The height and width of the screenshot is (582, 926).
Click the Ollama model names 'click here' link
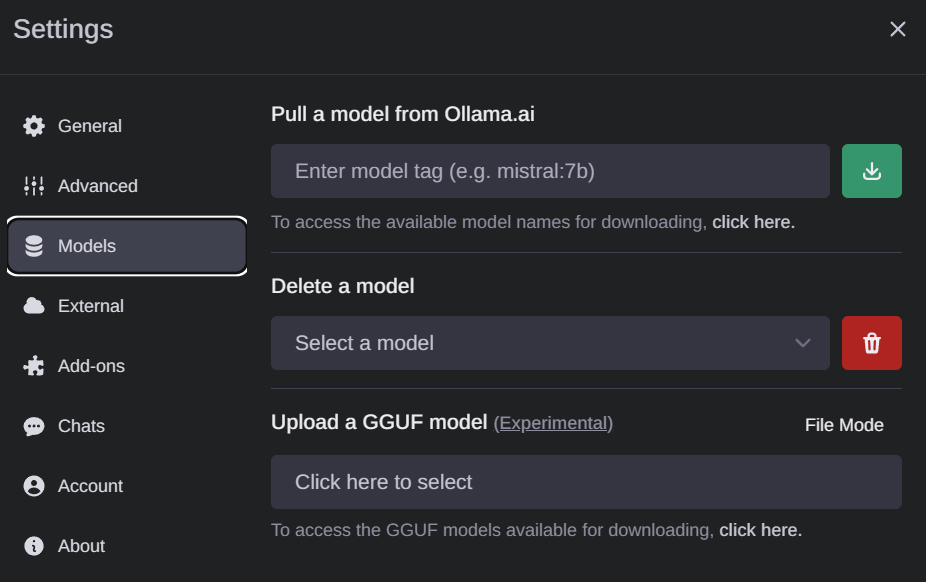pyautogui.click(x=753, y=222)
